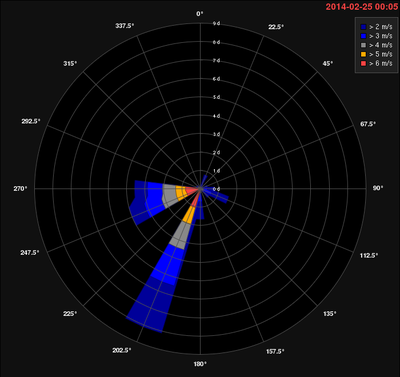Click the gray > 4 m/s legend swatch

pos(363,45)
